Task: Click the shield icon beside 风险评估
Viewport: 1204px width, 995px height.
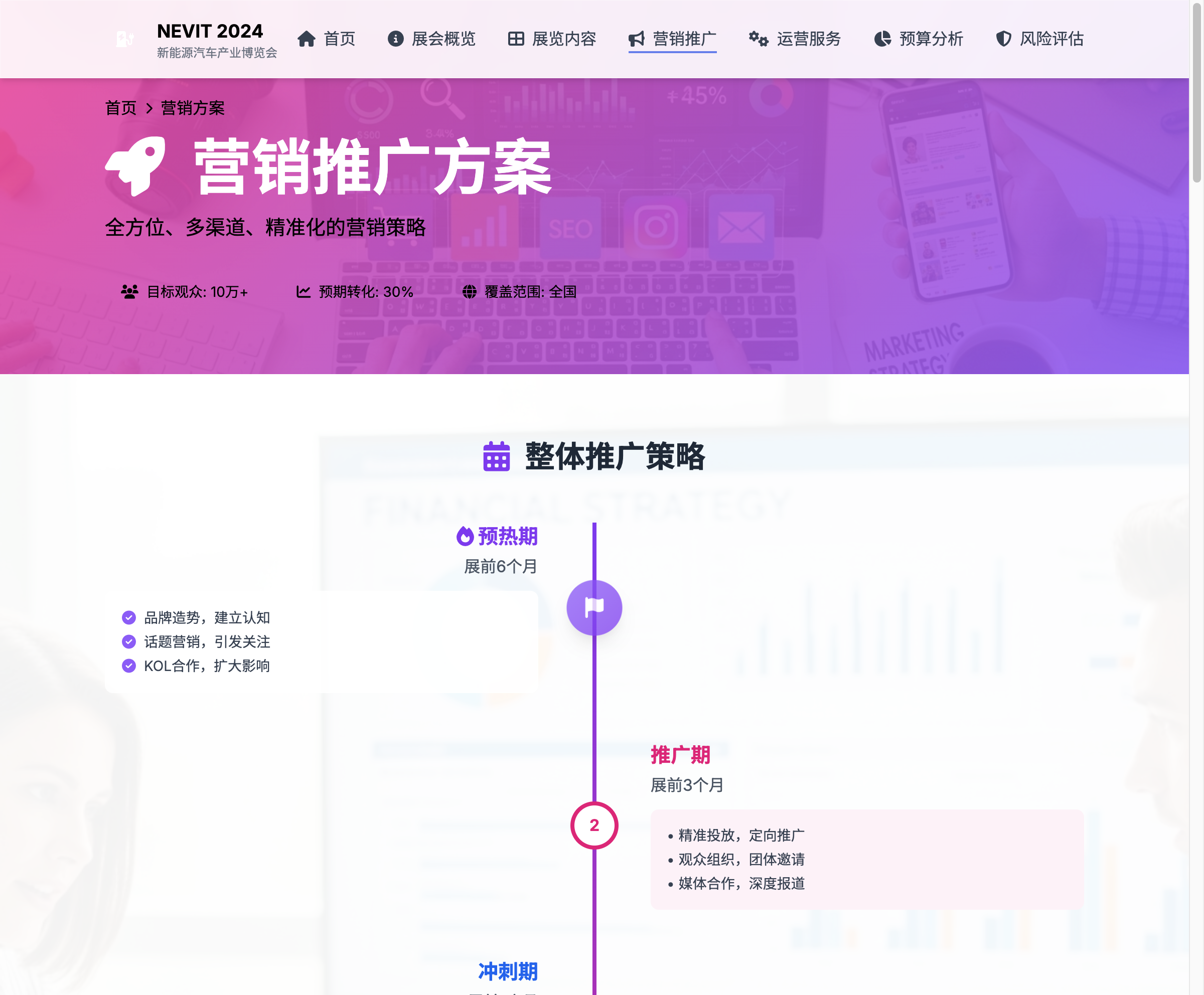Action: tap(1003, 39)
